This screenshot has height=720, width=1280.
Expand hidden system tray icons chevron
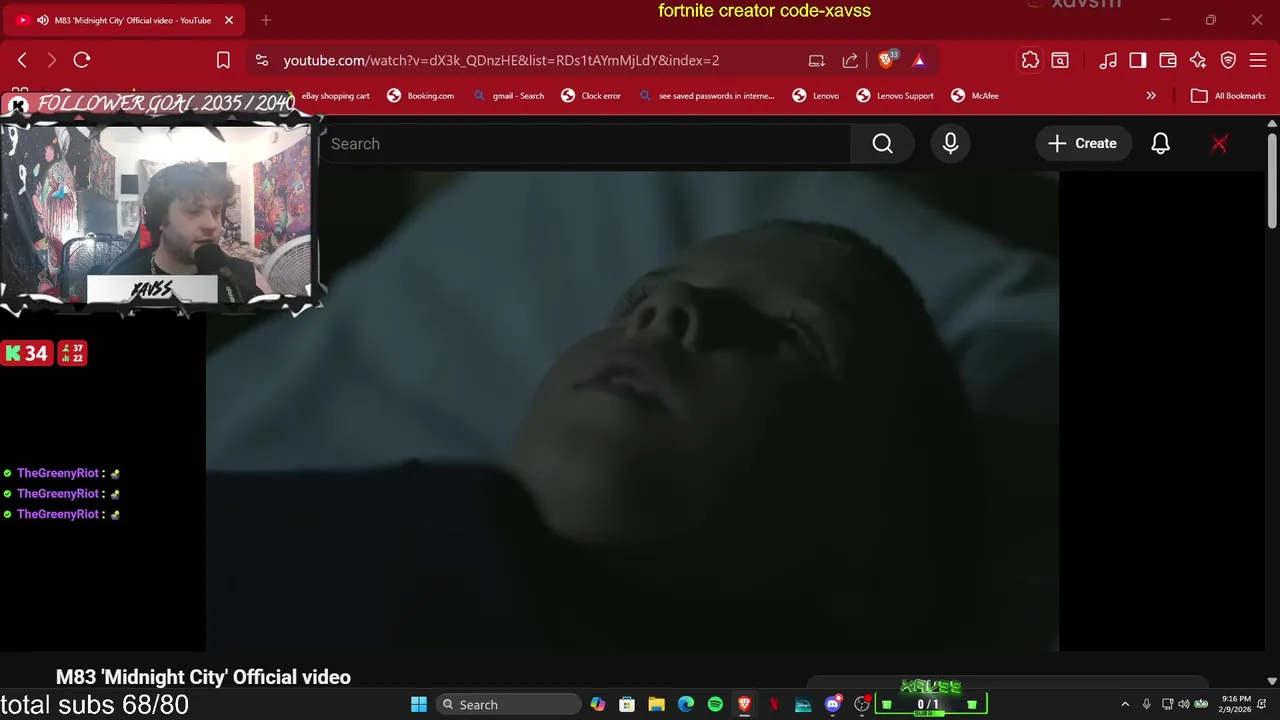pos(1125,704)
